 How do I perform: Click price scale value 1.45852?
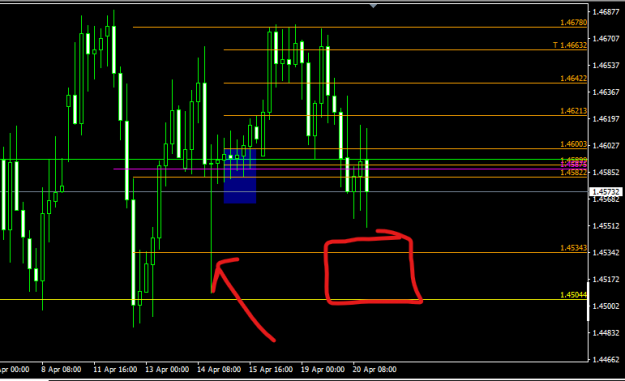pyautogui.click(x=606, y=172)
